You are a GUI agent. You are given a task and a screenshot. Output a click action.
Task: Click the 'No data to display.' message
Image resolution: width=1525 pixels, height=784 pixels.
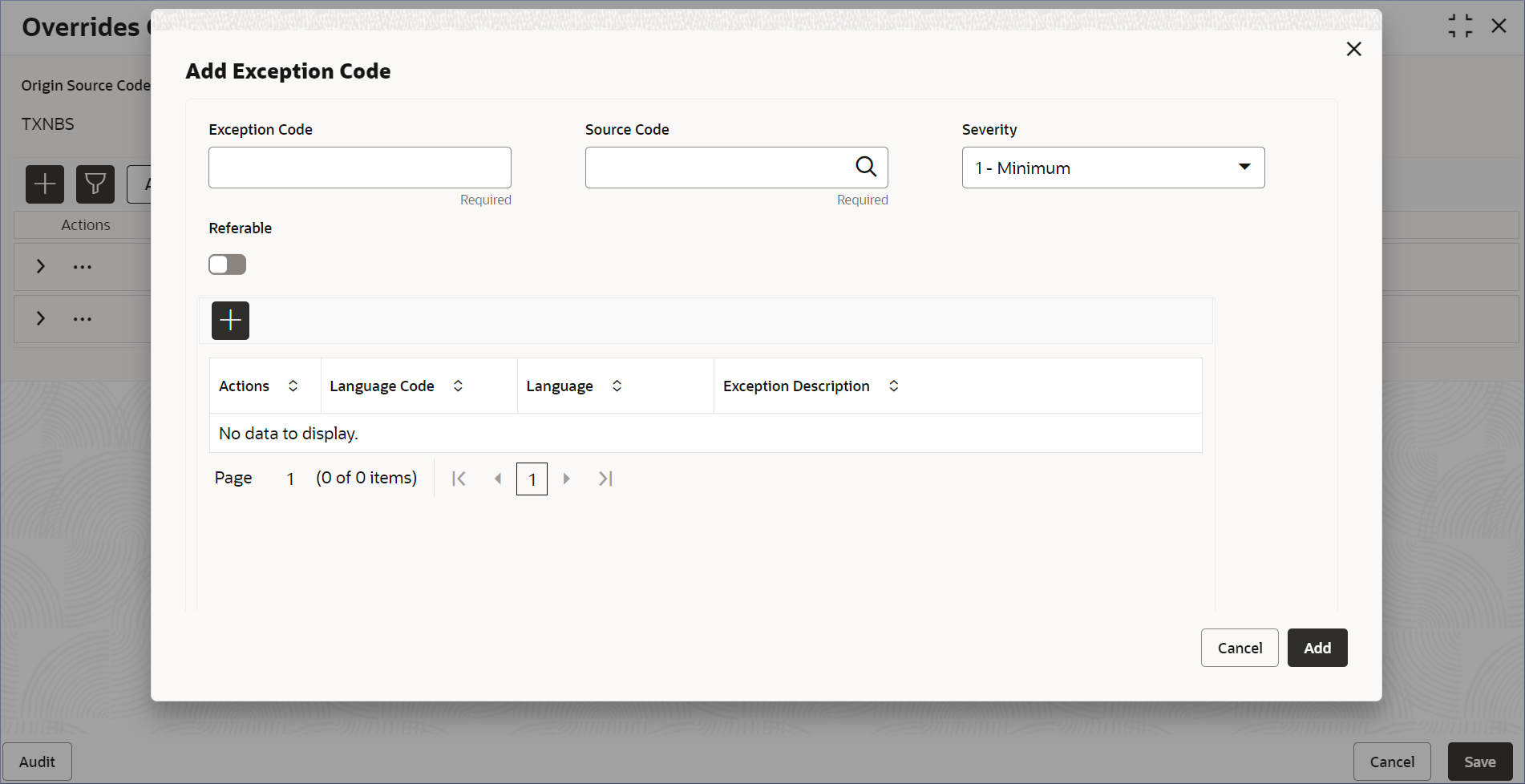click(x=289, y=433)
